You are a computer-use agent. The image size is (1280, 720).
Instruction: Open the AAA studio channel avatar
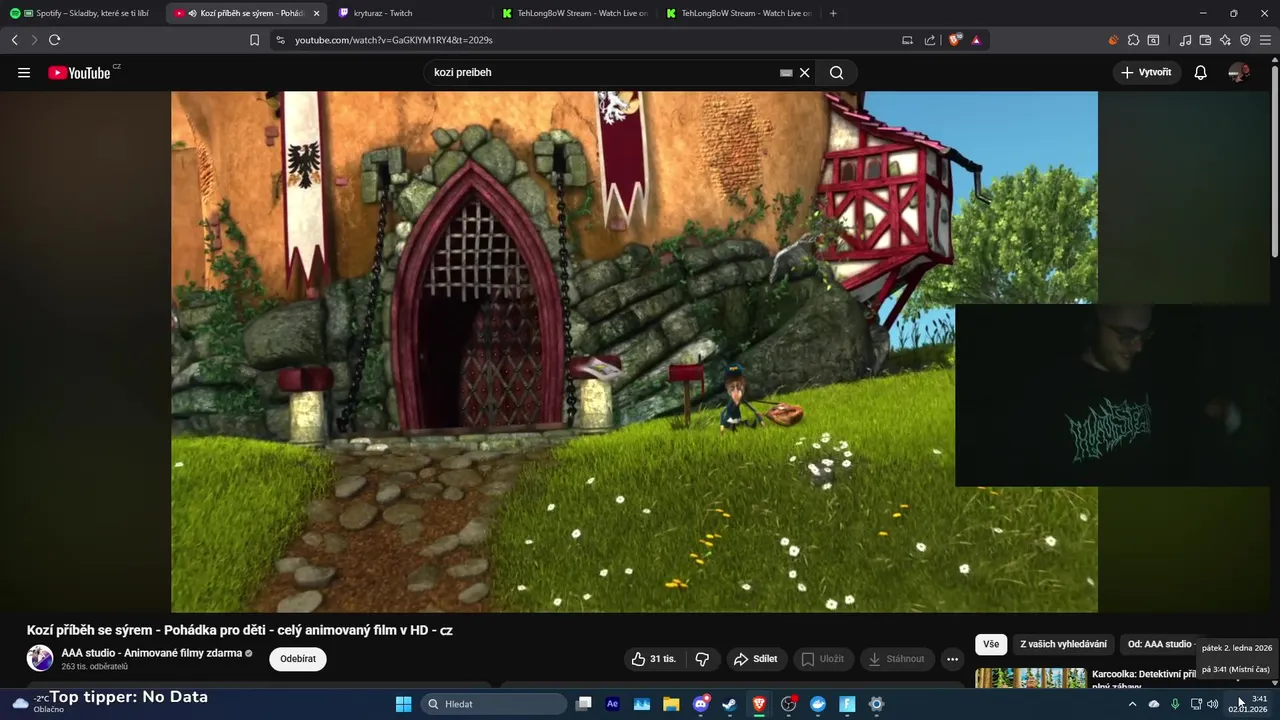click(40, 658)
